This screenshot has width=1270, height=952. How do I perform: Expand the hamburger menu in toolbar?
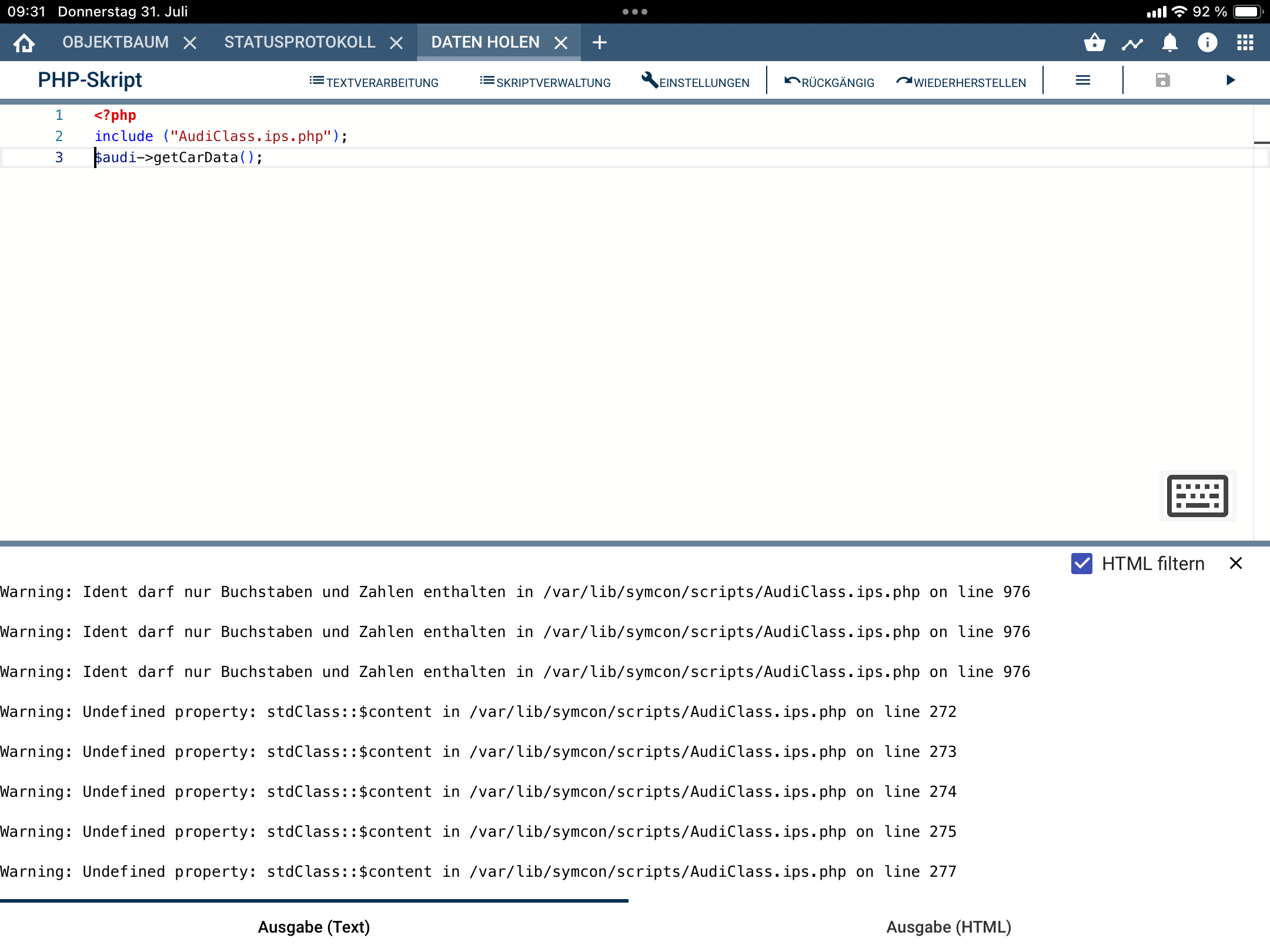pos(1082,81)
